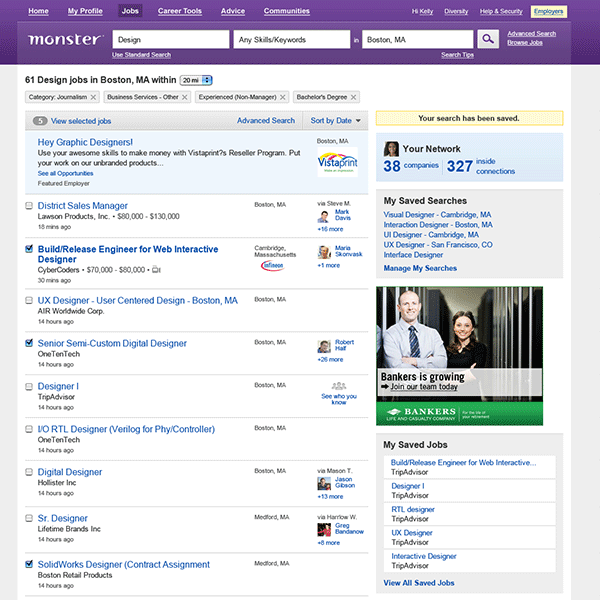The height and width of the screenshot is (600, 600).
Task: Uncheck the Senior Semi-Custom Digital Designer checkbox
Action: (29, 343)
